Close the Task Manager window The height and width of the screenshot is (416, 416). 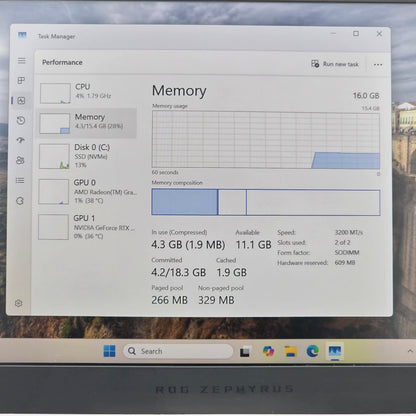(x=379, y=34)
